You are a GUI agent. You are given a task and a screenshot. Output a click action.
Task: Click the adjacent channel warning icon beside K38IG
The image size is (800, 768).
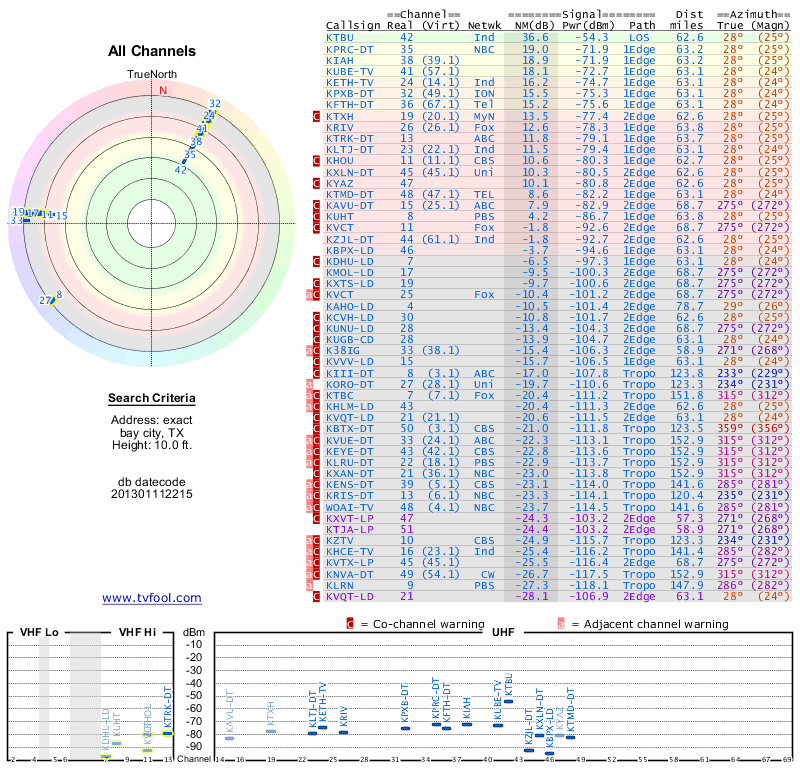pos(309,351)
